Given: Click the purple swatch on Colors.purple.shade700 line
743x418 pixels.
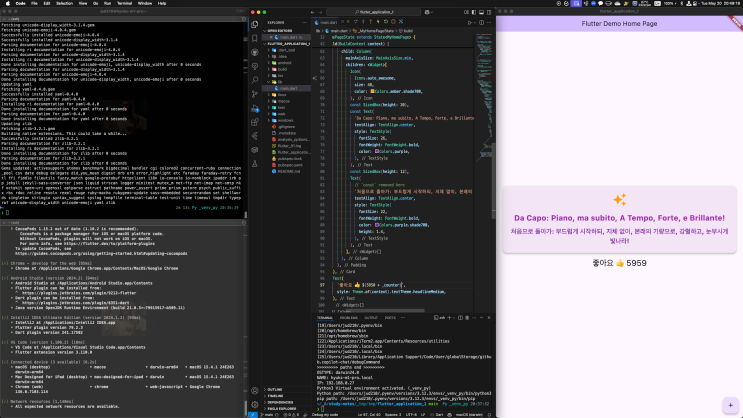Looking at the screenshot, I should (377, 225).
